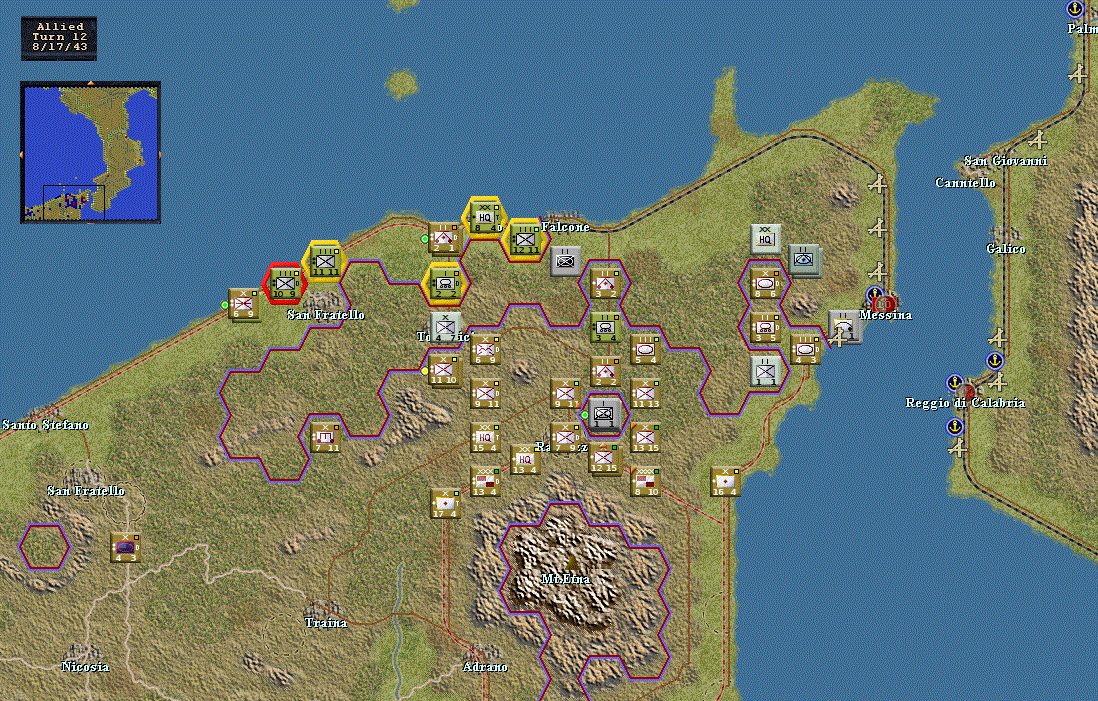The width and height of the screenshot is (1098, 701).
Task: Select the gray XX HQ counter west of Messina
Action: pyautogui.click(x=765, y=240)
